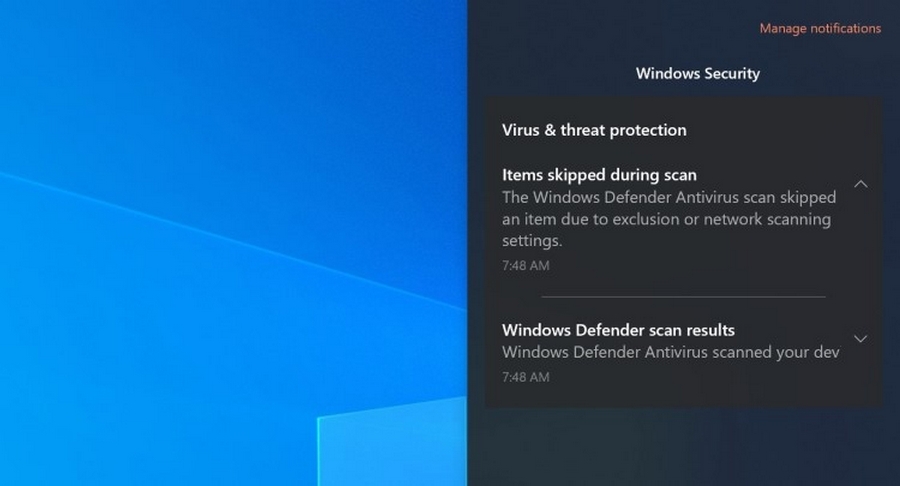Click the exclusion or network scanning text line
The image size is (900, 486).
pos(666,219)
